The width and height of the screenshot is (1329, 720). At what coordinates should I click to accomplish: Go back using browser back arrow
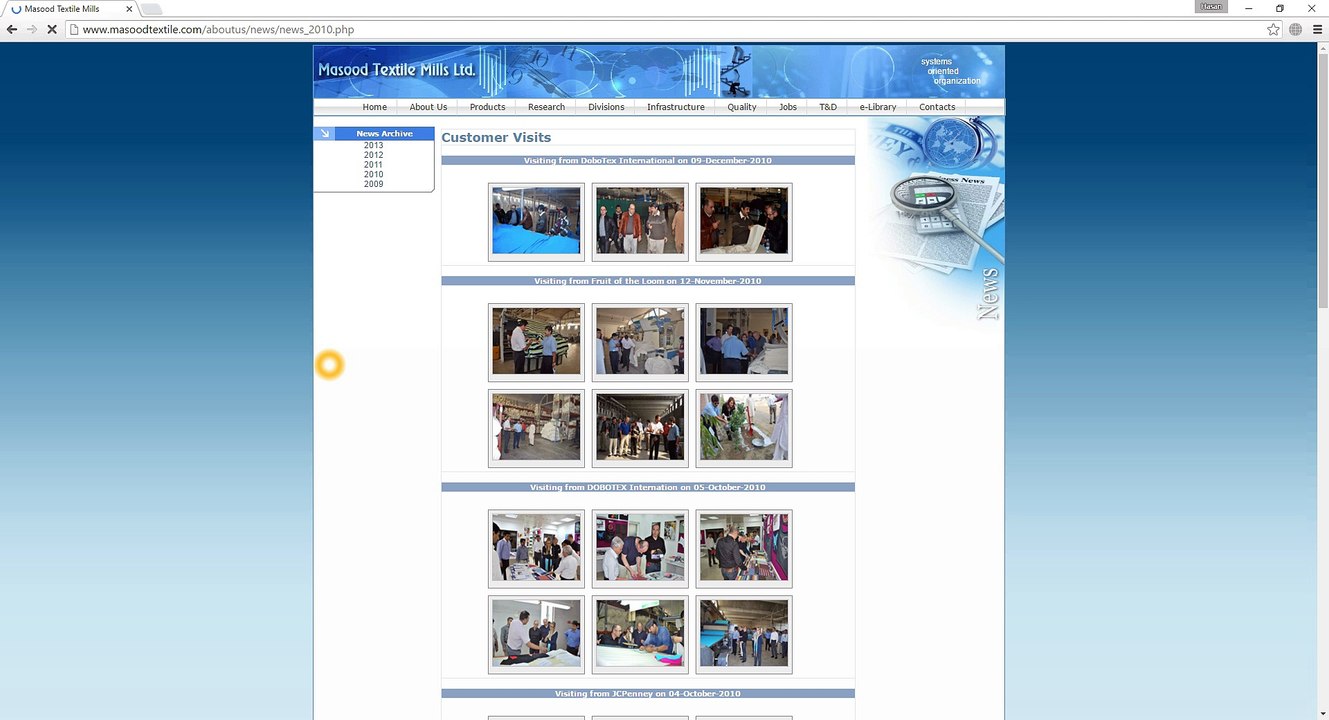(x=12, y=29)
